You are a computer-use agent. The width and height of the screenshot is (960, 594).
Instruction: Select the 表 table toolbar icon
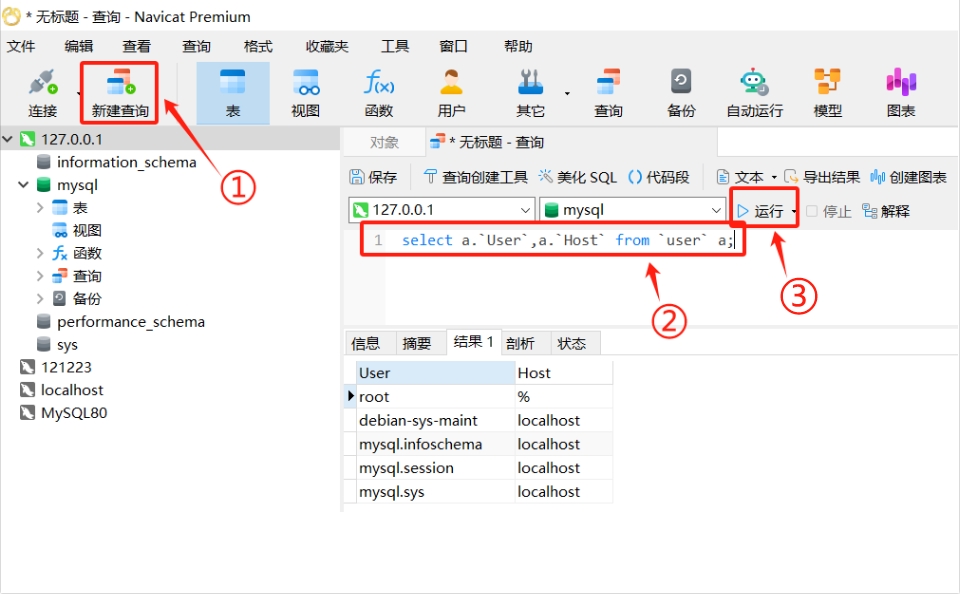[233, 93]
